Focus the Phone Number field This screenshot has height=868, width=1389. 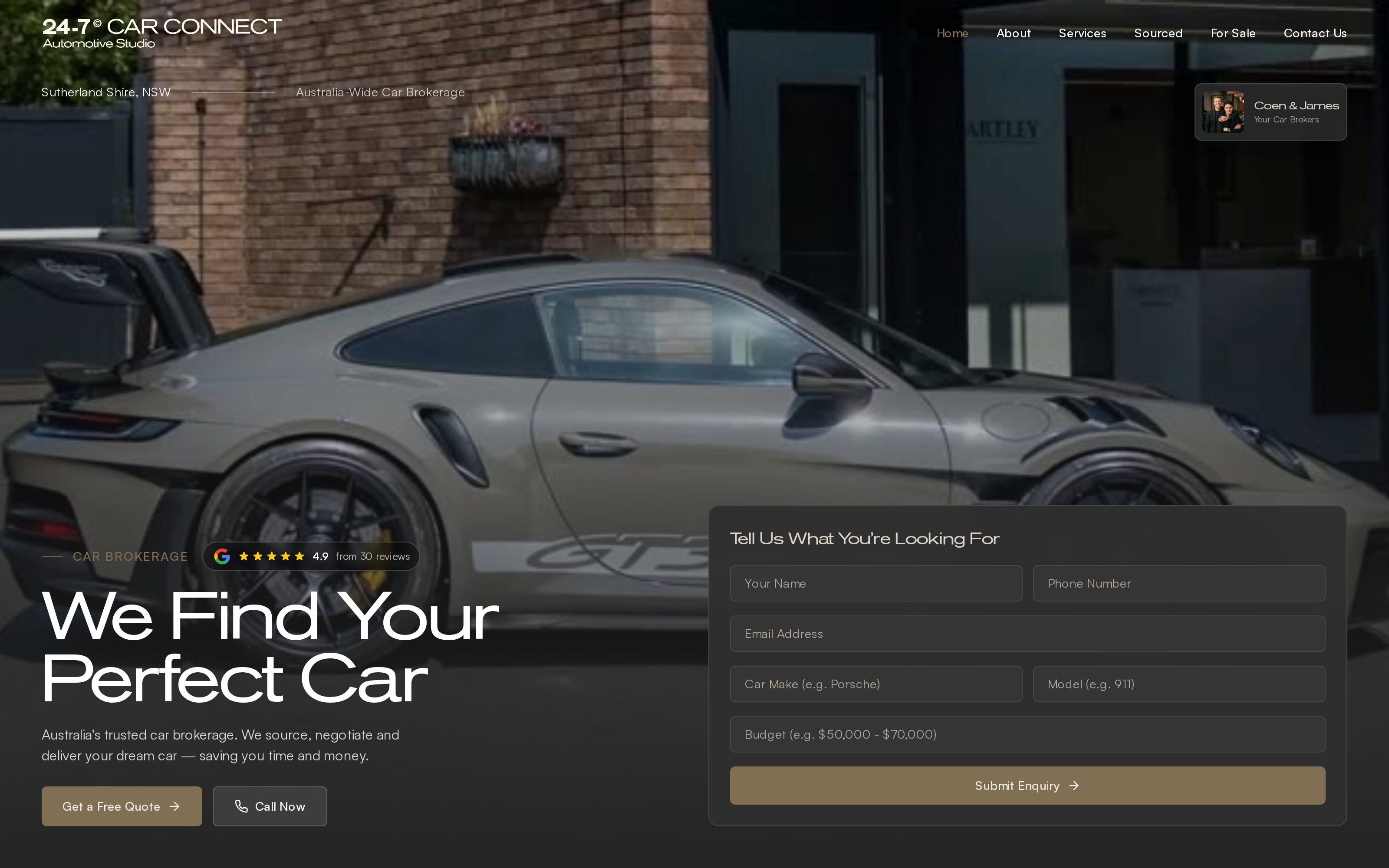click(1179, 583)
